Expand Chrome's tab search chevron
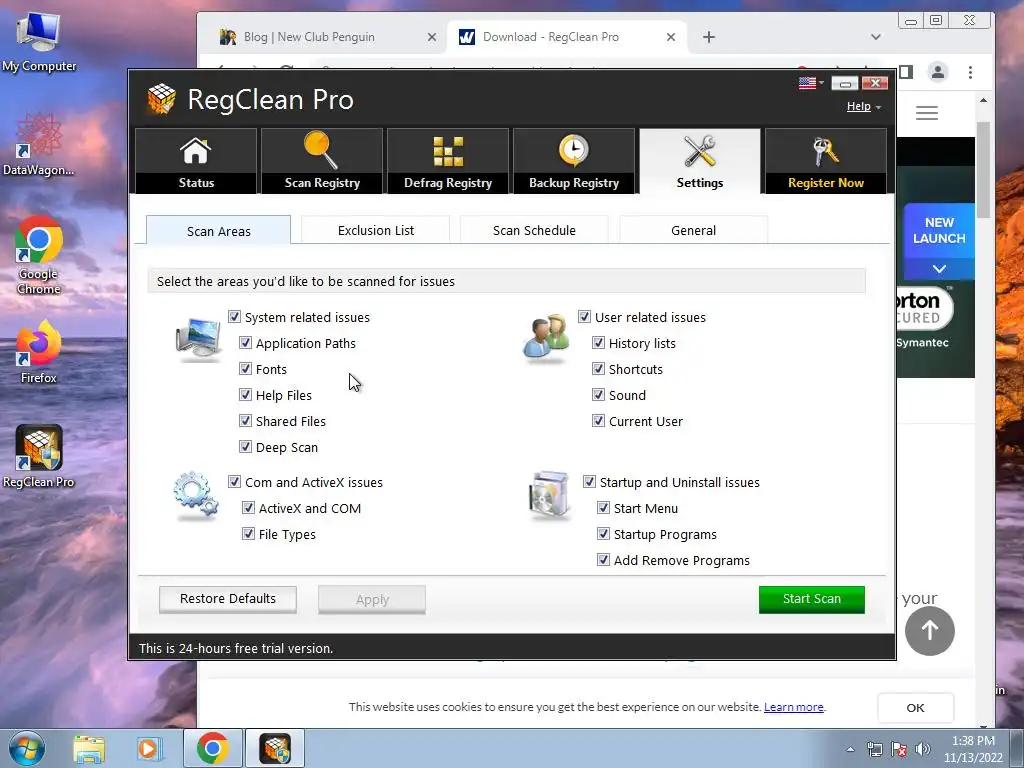The height and width of the screenshot is (768, 1024). click(876, 37)
